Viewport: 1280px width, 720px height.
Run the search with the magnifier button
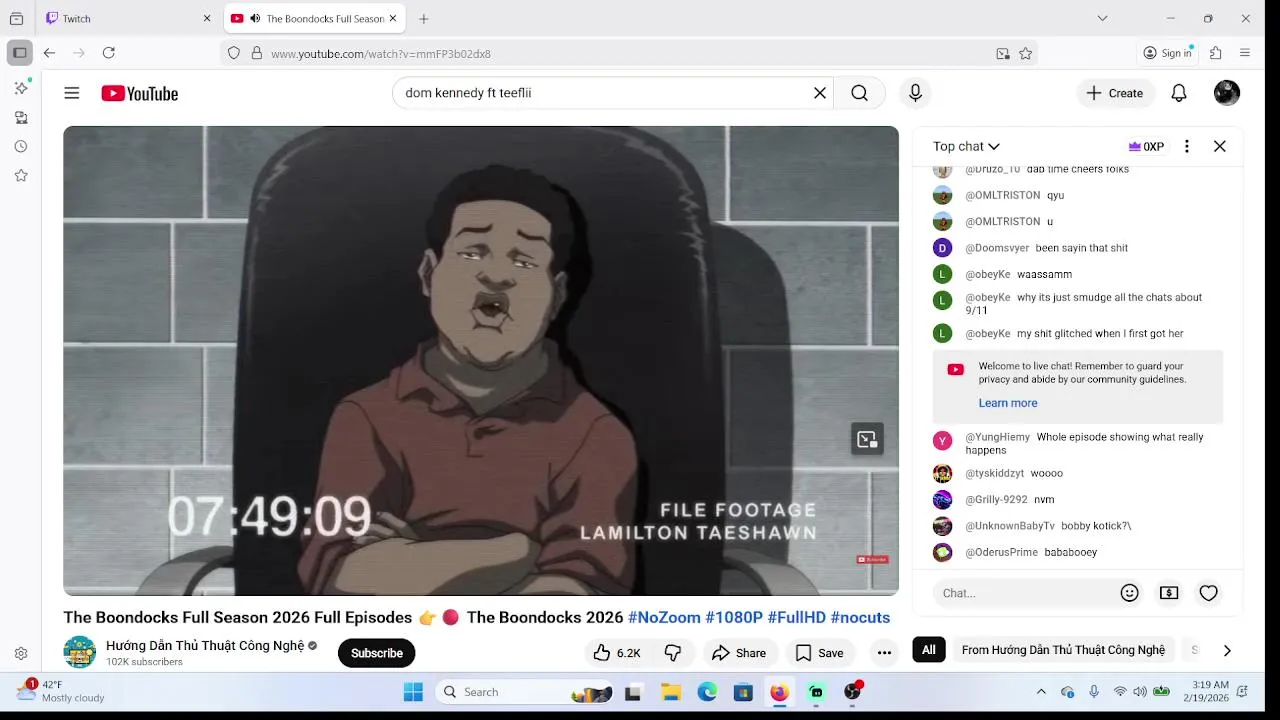[x=859, y=93]
